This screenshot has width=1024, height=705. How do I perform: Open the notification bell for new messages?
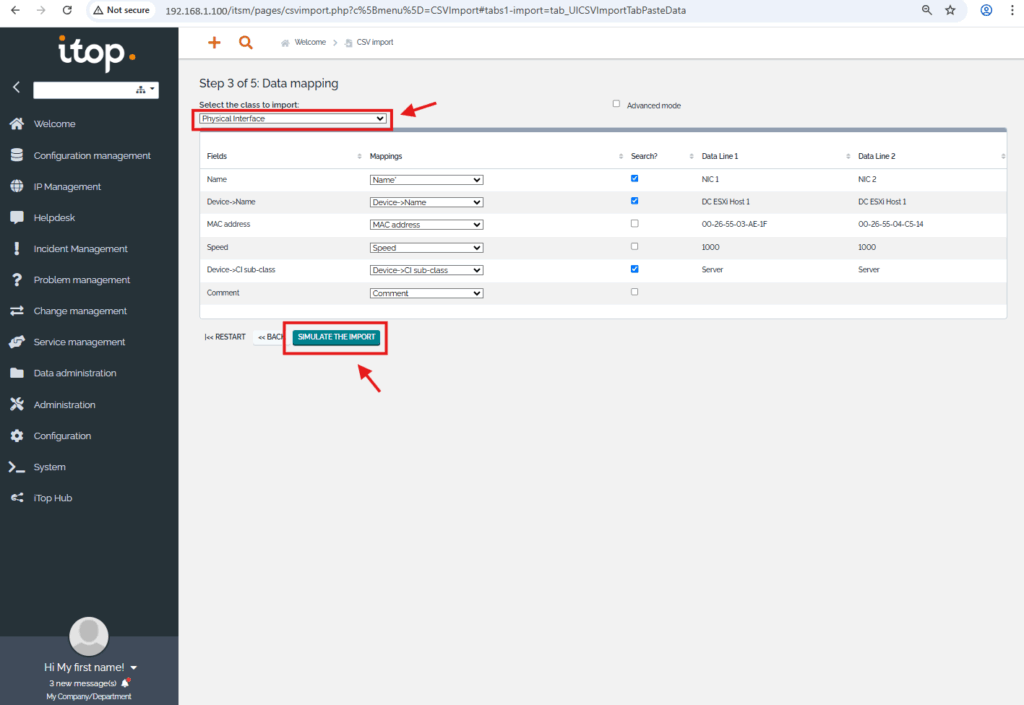tap(125, 683)
